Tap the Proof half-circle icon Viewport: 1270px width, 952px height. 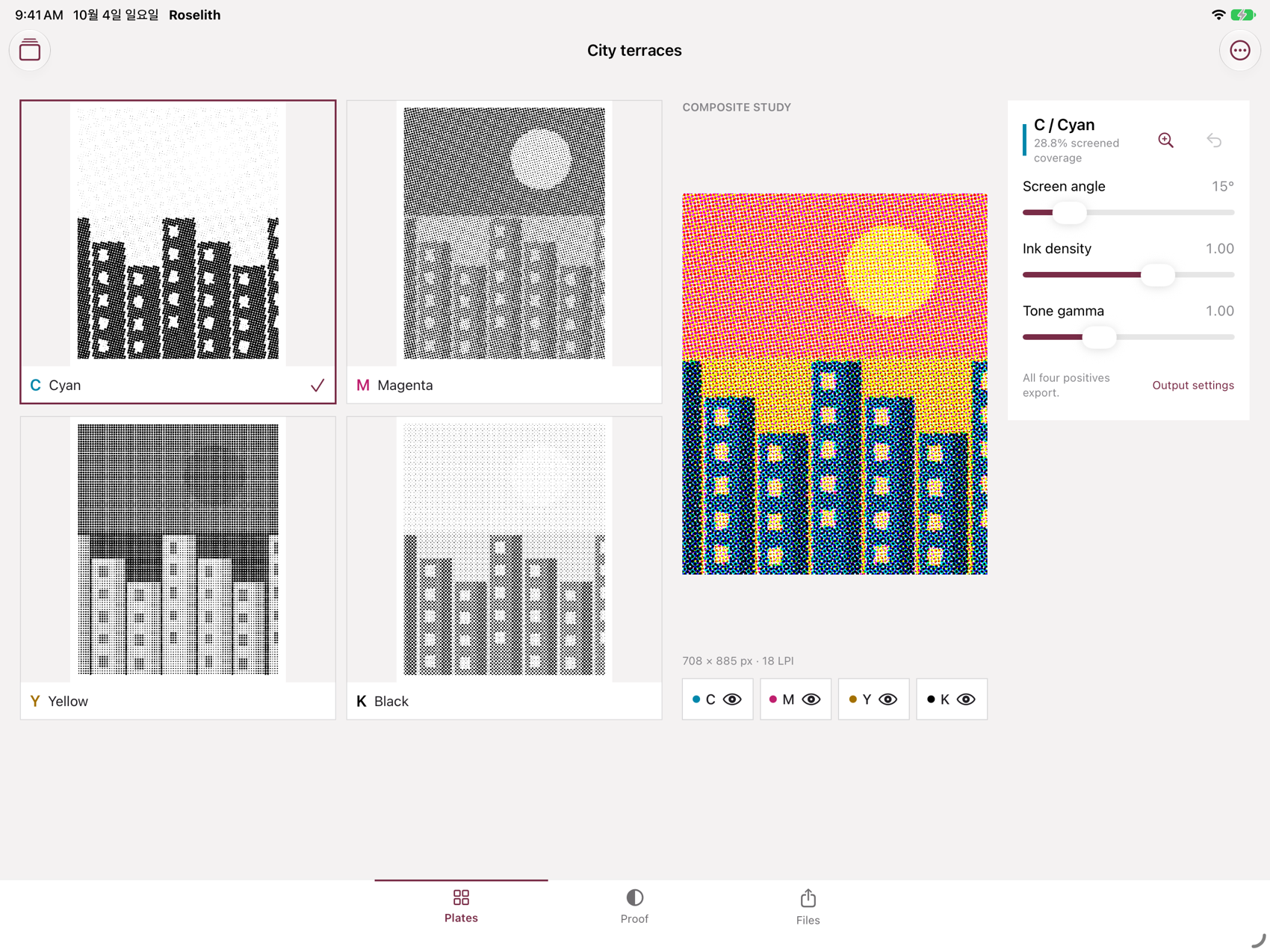pyautogui.click(x=634, y=897)
